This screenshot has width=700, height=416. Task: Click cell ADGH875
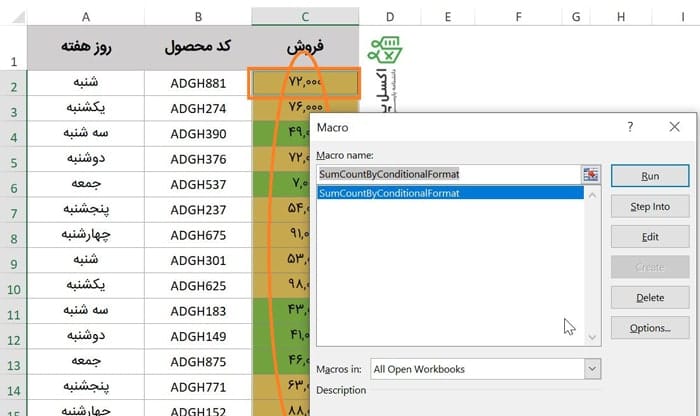tap(198, 362)
